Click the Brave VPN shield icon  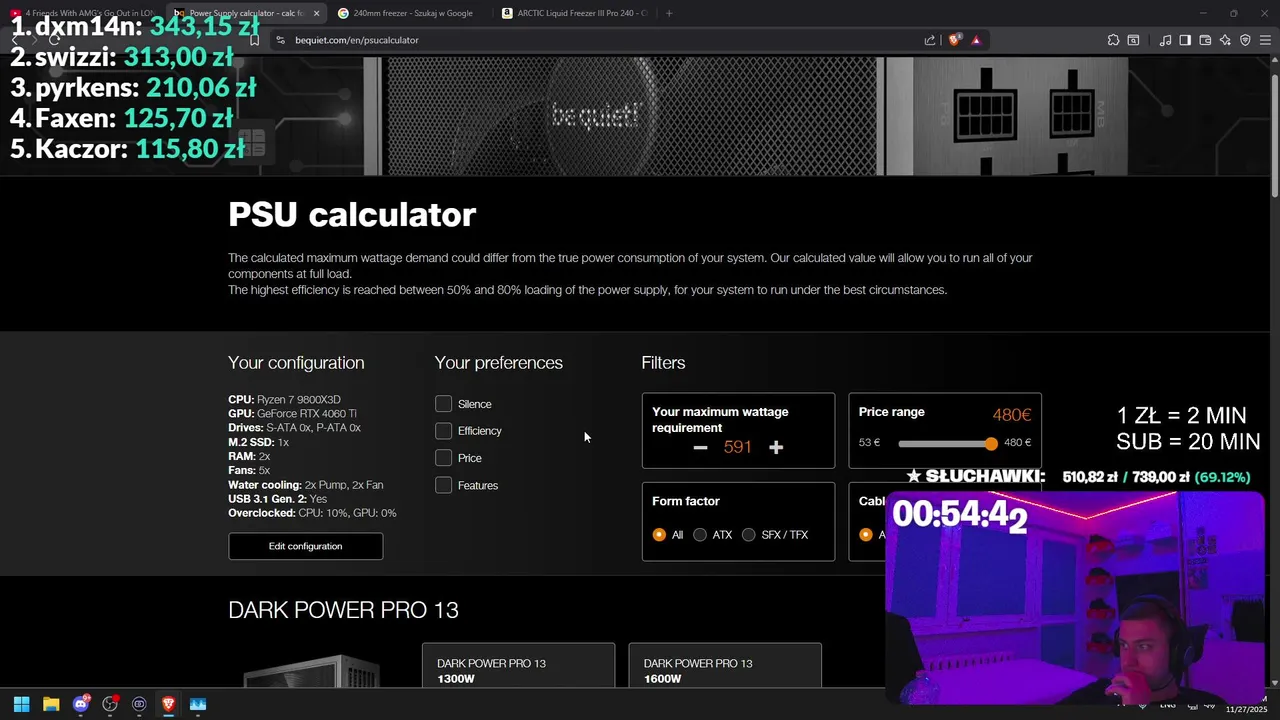(x=1245, y=40)
